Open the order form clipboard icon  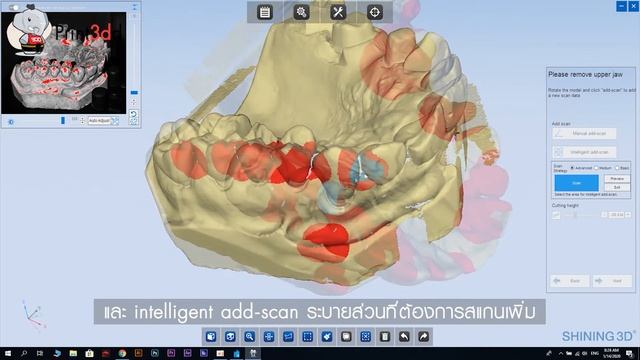click(x=265, y=12)
